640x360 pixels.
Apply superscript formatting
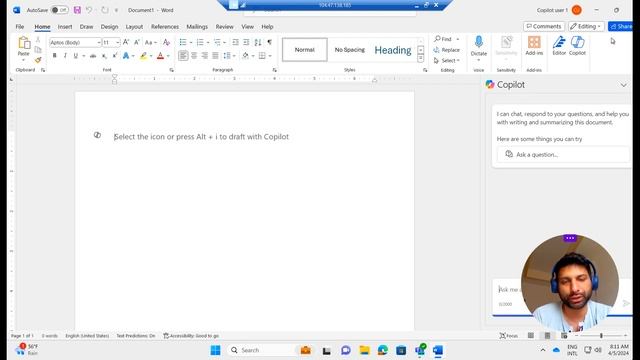click(x=115, y=56)
